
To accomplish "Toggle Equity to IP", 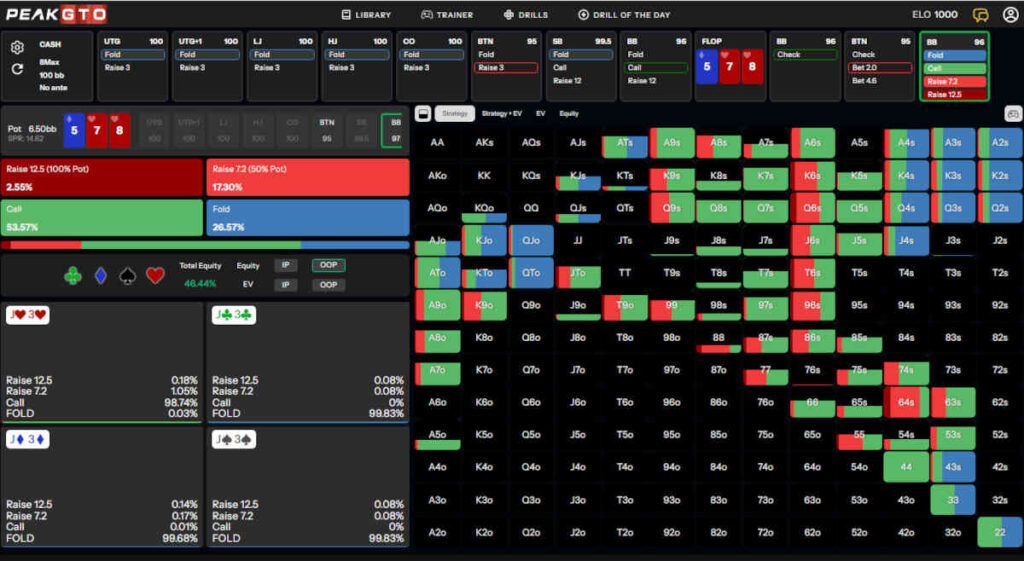I will click(x=285, y=266).
